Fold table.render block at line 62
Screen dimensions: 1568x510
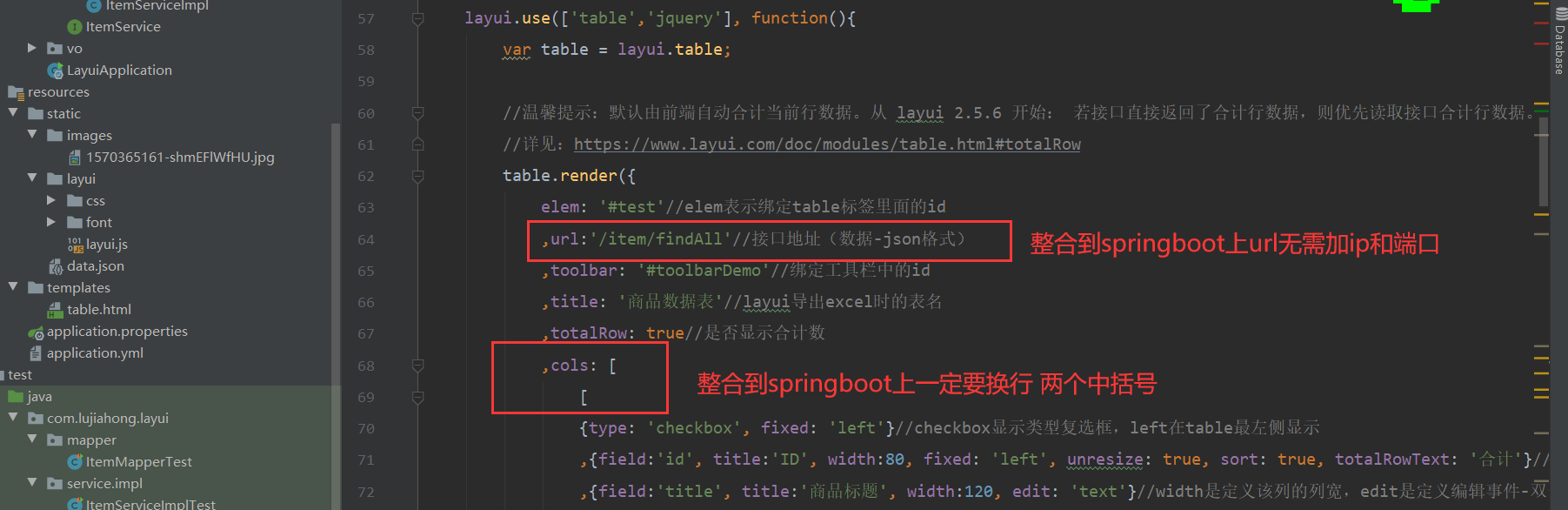click(417, 176)
